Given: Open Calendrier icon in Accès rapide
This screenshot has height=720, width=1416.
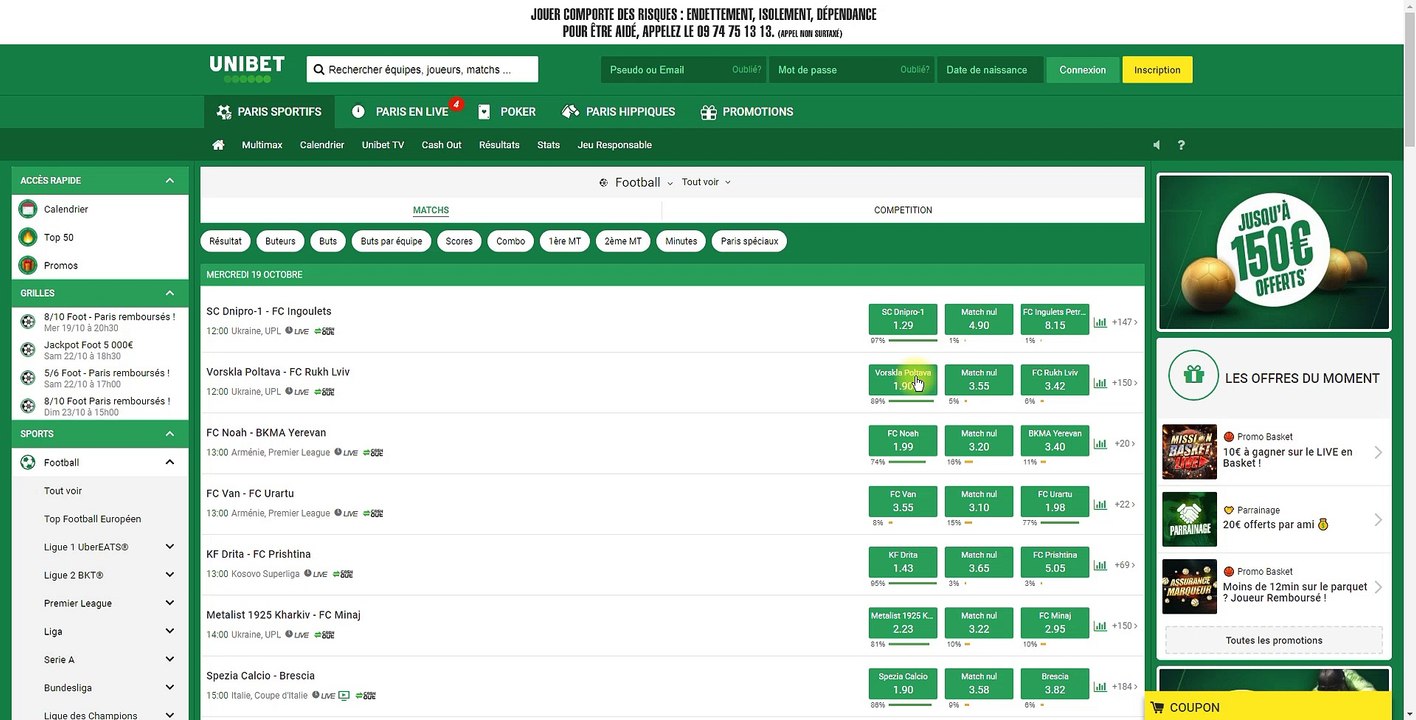Looking at the screenshot, I should (x=28, y=209).
